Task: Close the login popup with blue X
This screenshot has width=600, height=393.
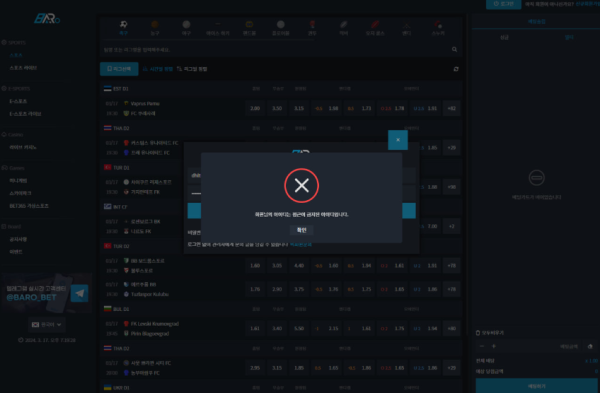Action: (398, 140)
